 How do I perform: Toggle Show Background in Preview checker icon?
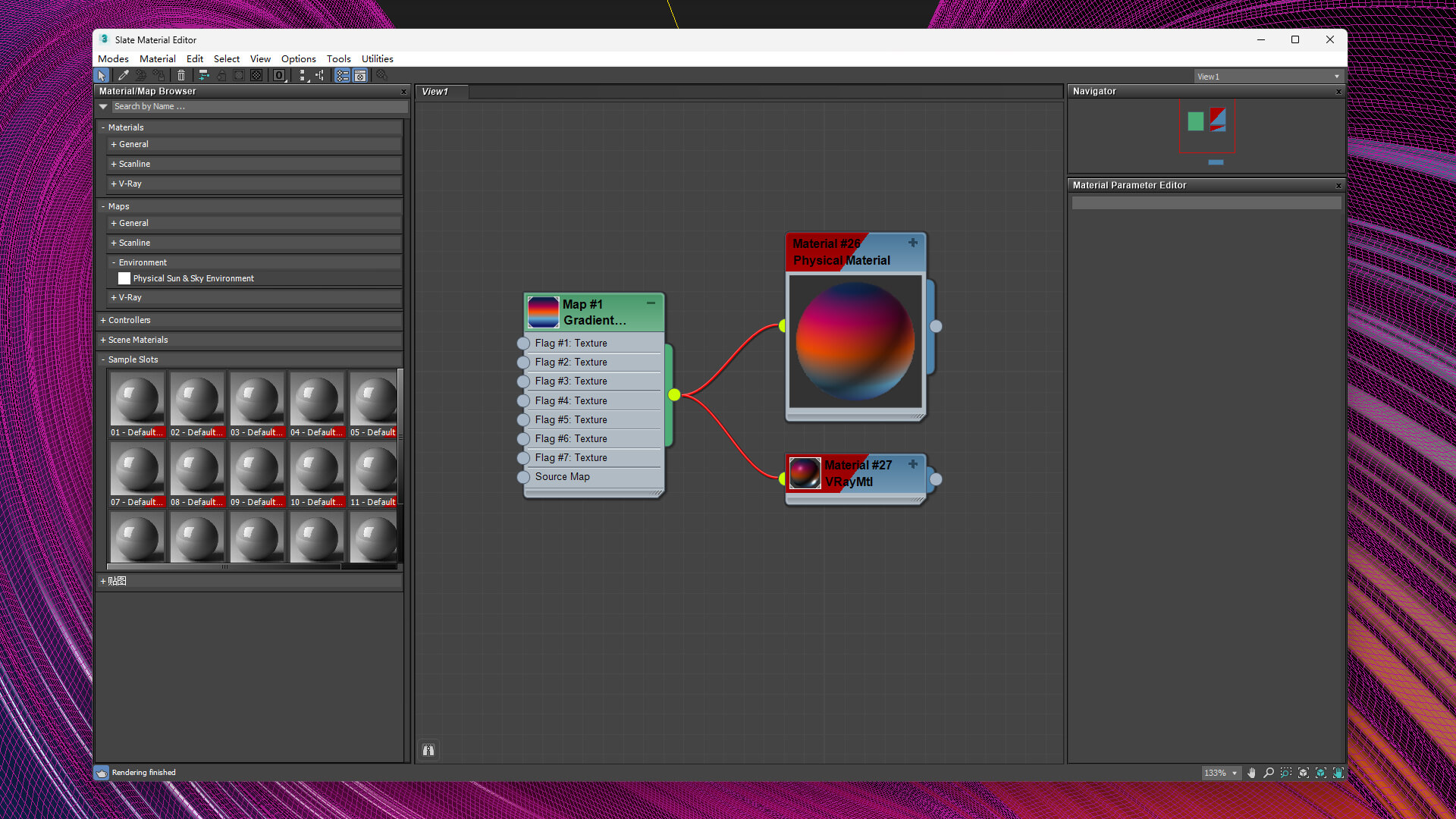point(257,76)
